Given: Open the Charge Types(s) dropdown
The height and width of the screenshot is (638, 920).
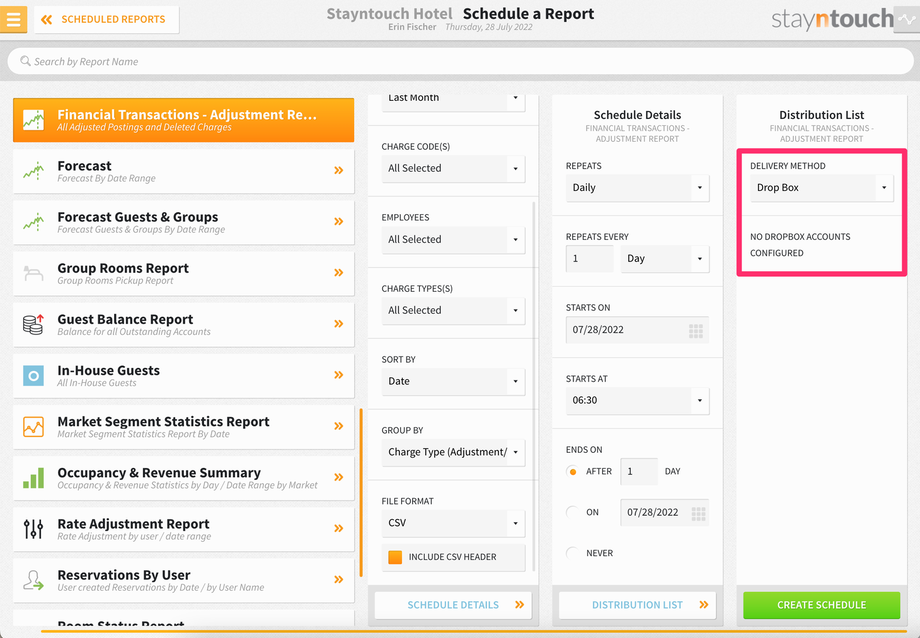Looking at the screenshot, I should [453, 310].
